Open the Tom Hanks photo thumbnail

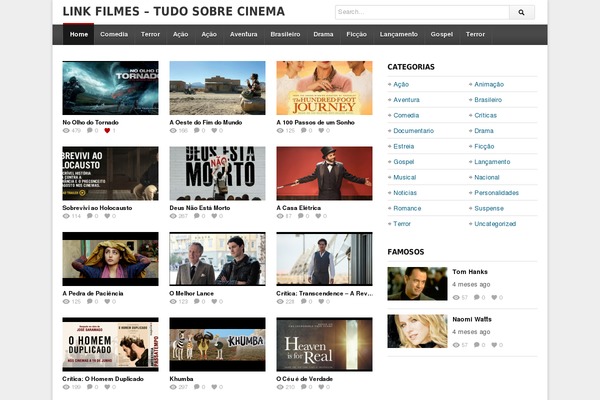pyautogui.click(x=417, y=284)
